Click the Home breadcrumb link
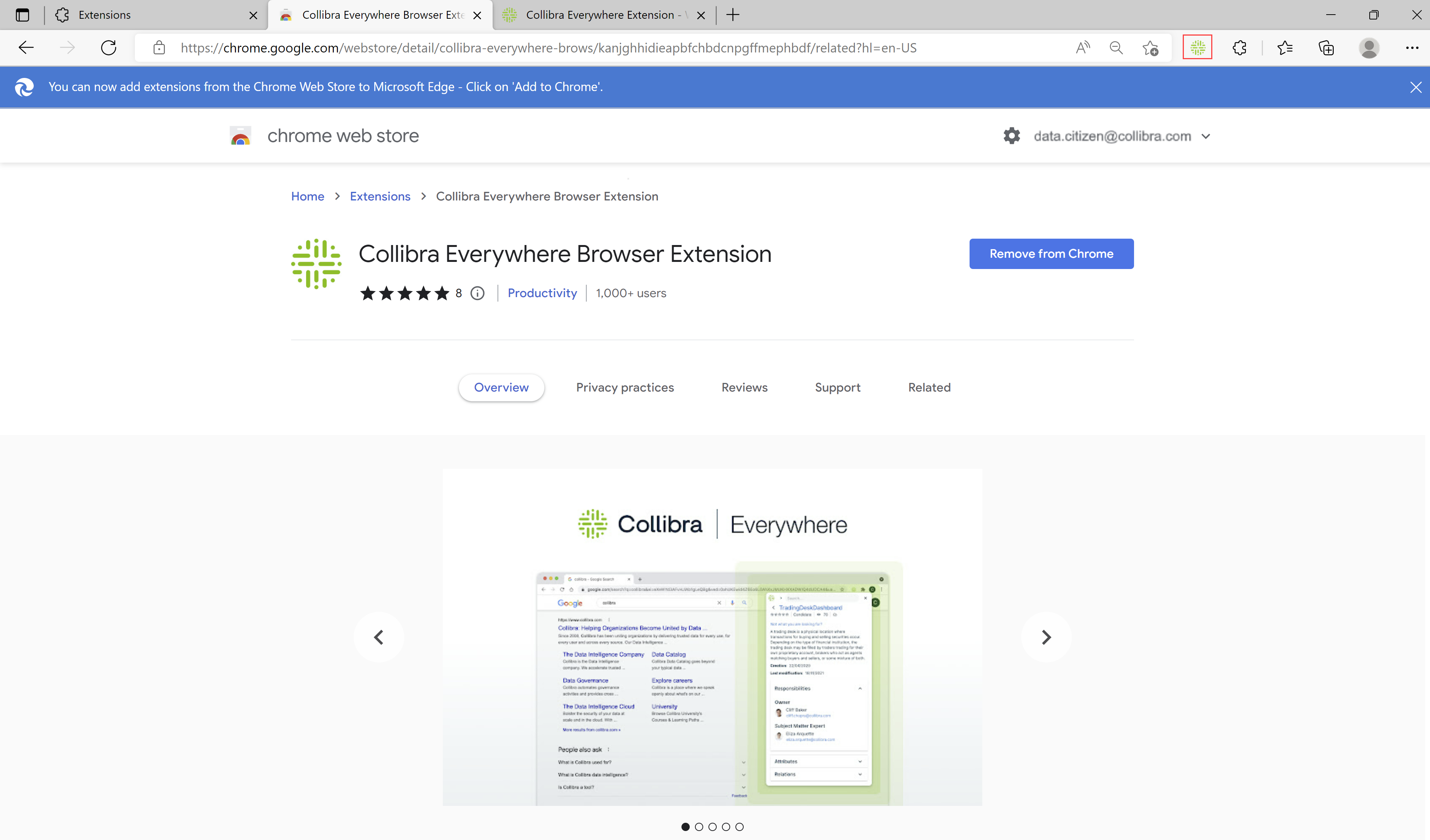 click(x=307, y=196)
